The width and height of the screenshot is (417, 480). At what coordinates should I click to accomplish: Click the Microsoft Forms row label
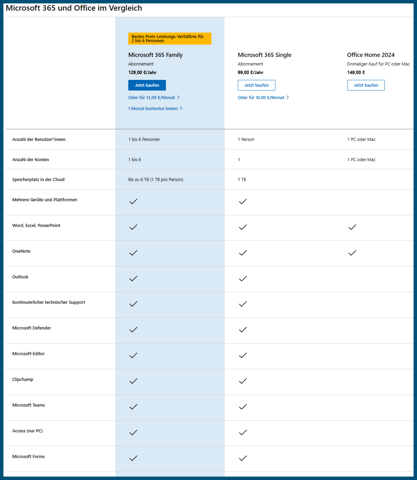pos(28,456)
